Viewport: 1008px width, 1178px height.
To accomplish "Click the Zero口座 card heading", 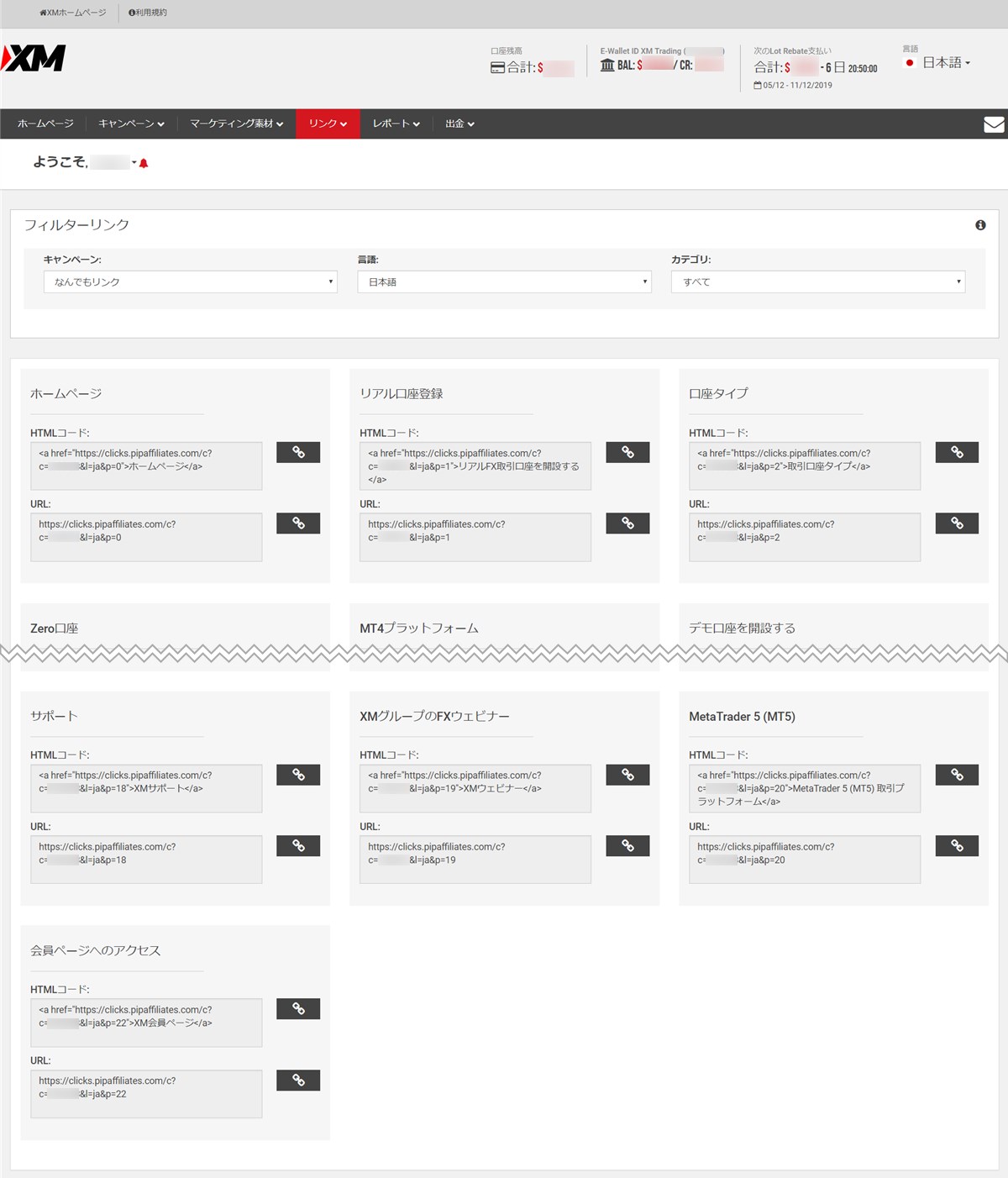I will [55, 628].
